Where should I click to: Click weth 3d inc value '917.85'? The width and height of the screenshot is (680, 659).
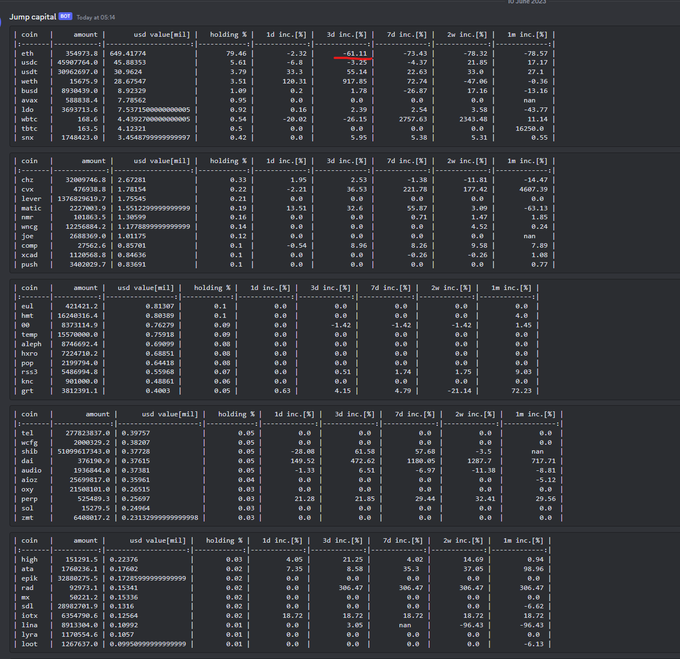[357, 82]
